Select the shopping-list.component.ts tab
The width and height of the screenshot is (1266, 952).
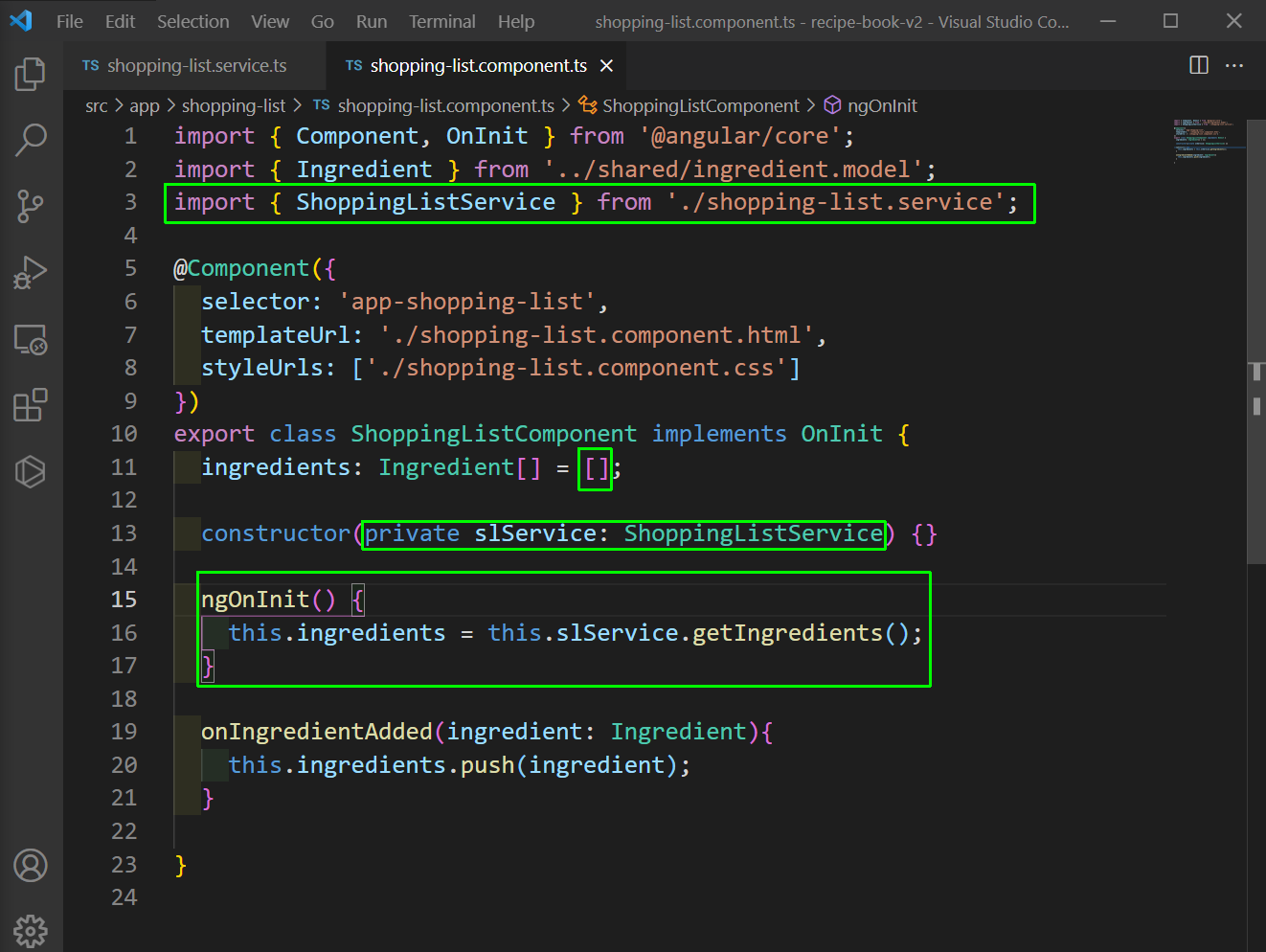pyautogui.click(x=476, y=65)
